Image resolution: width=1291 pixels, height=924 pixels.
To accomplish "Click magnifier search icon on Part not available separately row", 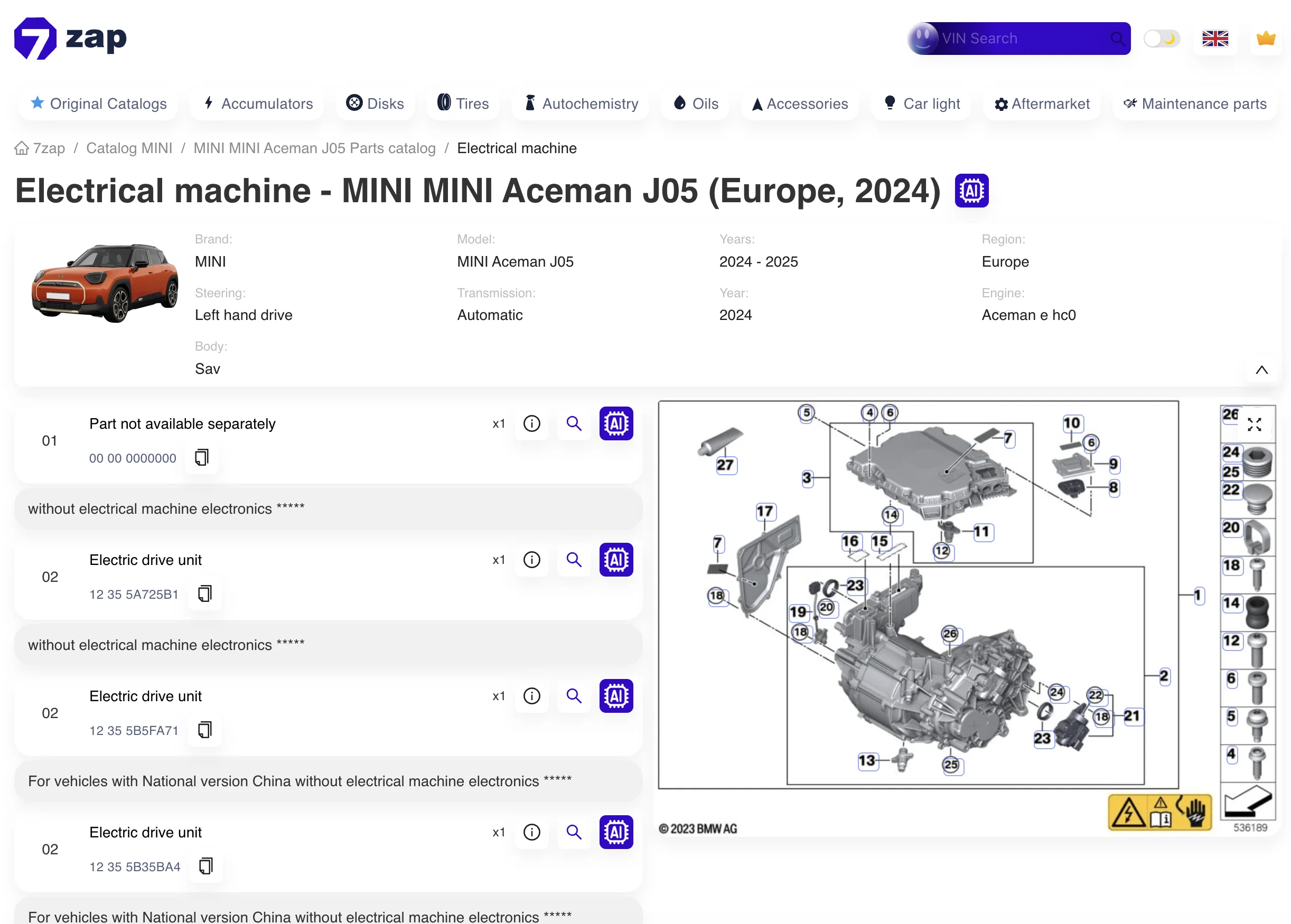I will (574, 423).
